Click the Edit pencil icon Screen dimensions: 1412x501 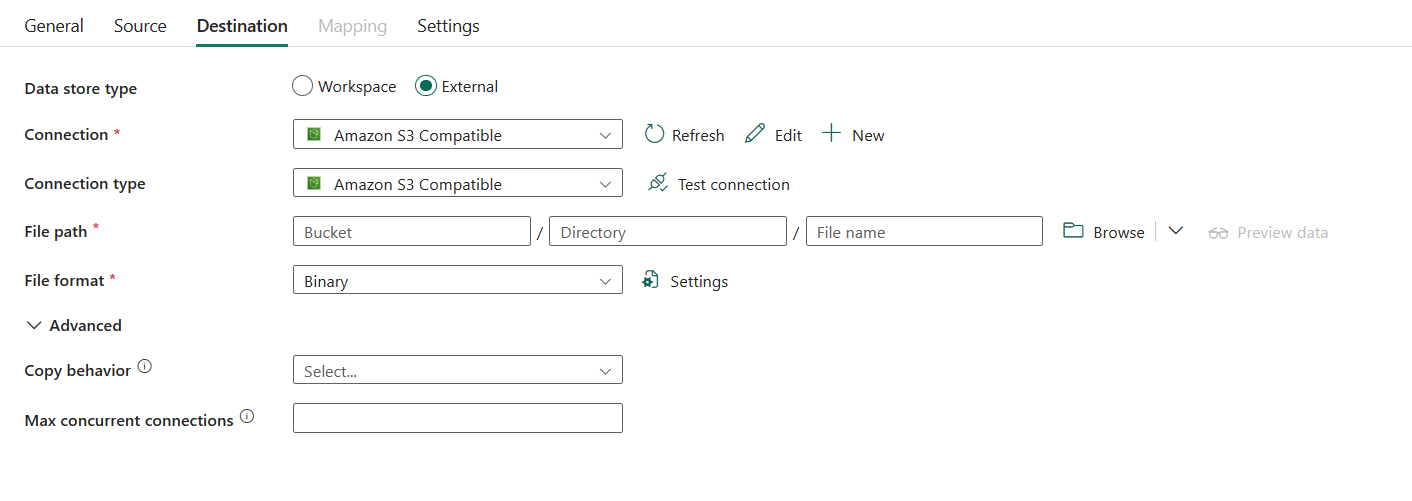pos(755,134)
